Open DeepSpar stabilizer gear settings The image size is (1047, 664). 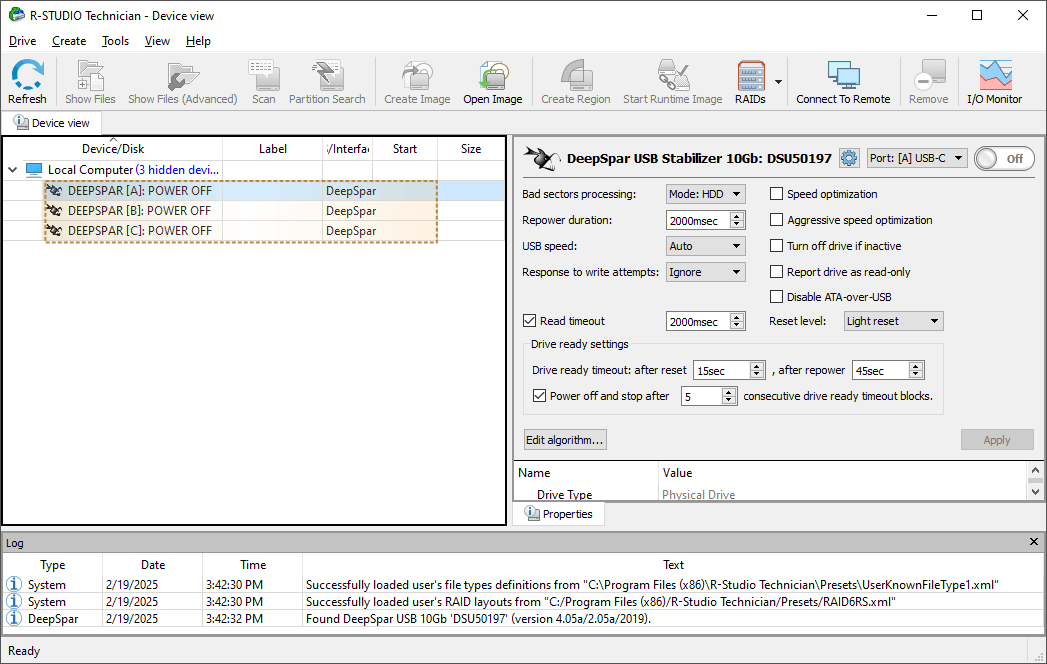tap(849, 158)
